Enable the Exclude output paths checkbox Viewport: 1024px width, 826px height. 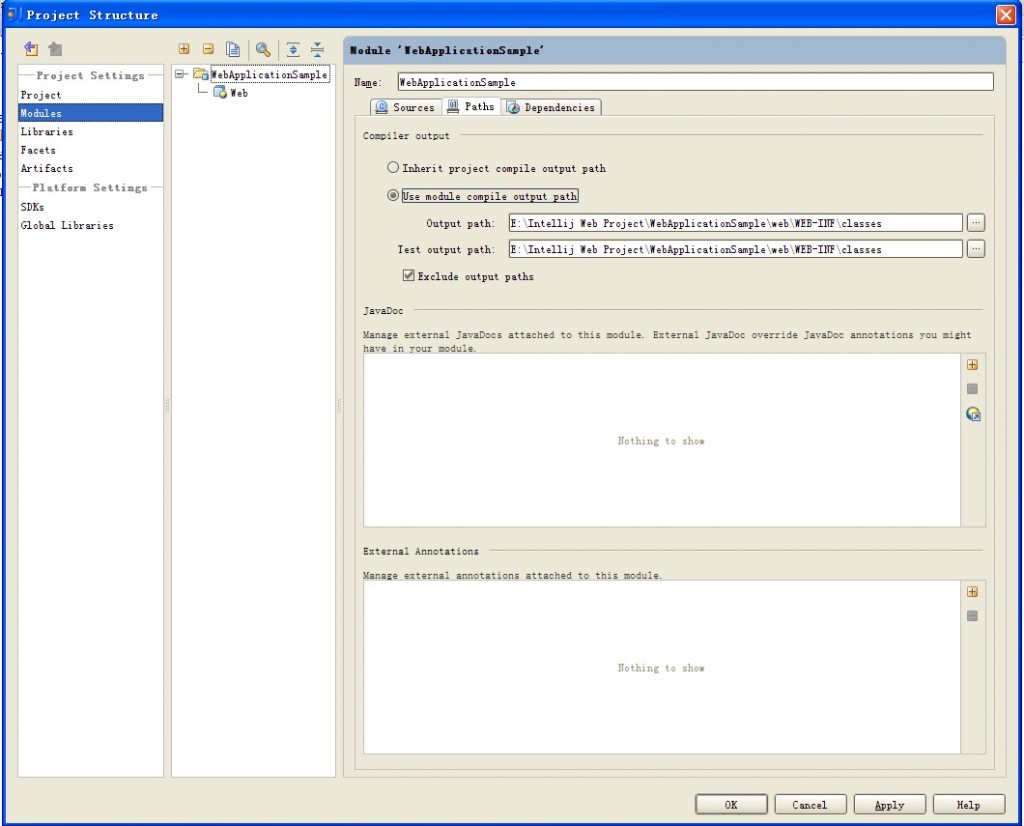point(407,277)
